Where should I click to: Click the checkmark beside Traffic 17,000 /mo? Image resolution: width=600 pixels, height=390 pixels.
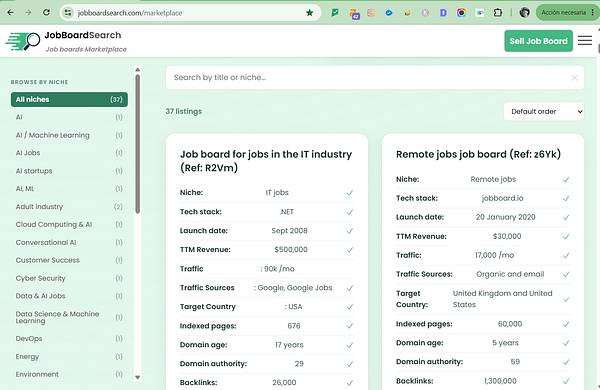566,255
